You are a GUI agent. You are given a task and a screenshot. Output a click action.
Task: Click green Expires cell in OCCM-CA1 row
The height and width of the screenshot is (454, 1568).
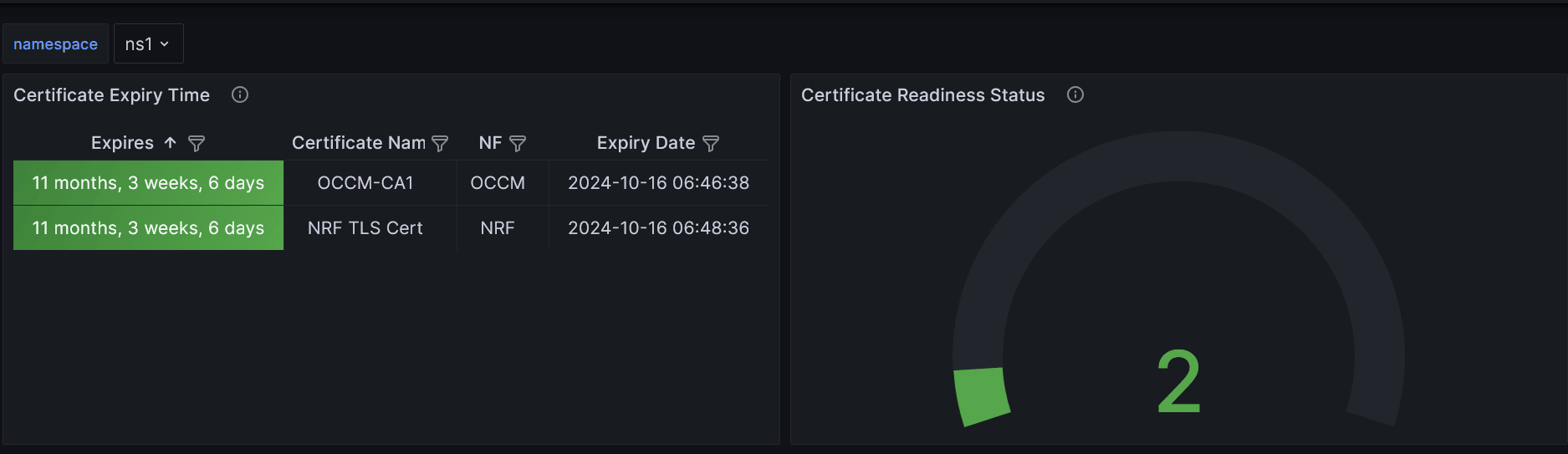pyautogui.click(x=148, y=183)
